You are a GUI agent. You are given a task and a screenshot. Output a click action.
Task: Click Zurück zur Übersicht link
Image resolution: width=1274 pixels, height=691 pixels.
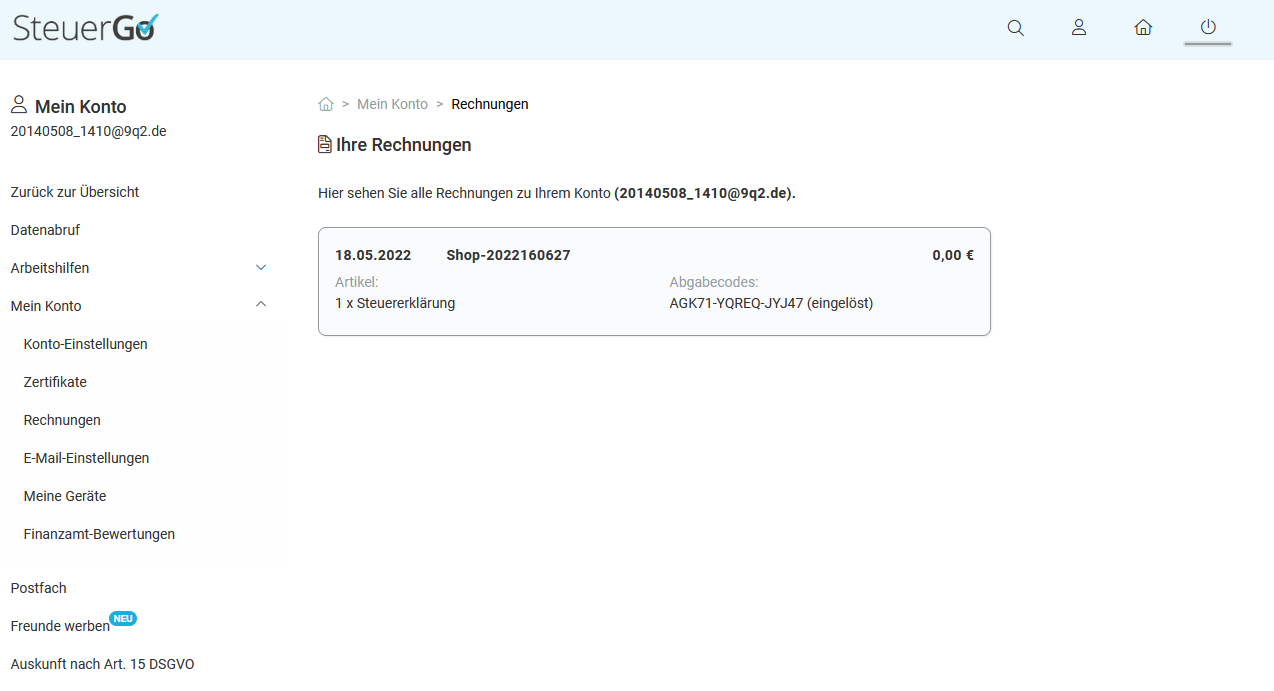tap(75, 192)
